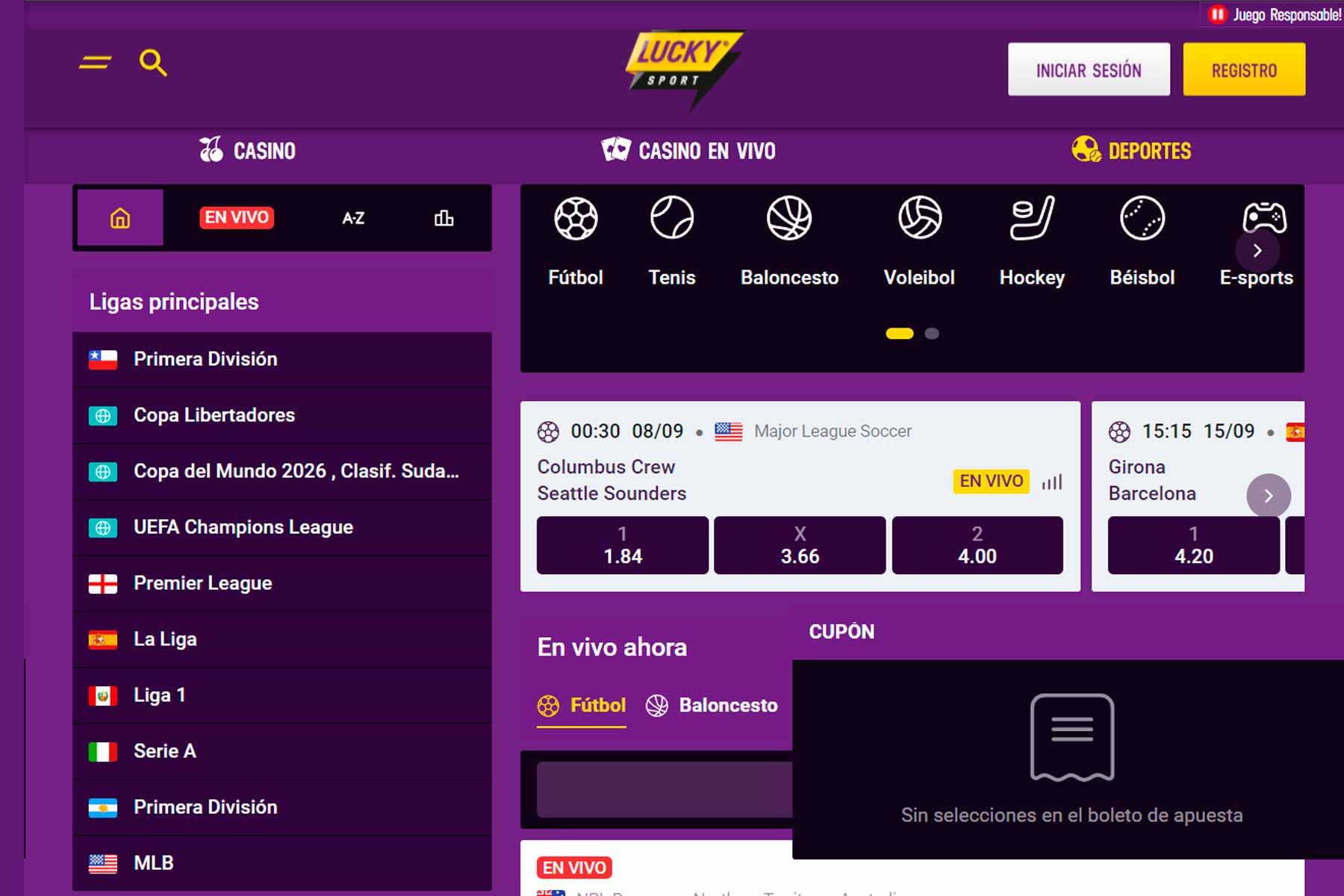This screenshot has width=1344, height=896.
Task: Open Copa Libertadores league
Action: (282, 415)
